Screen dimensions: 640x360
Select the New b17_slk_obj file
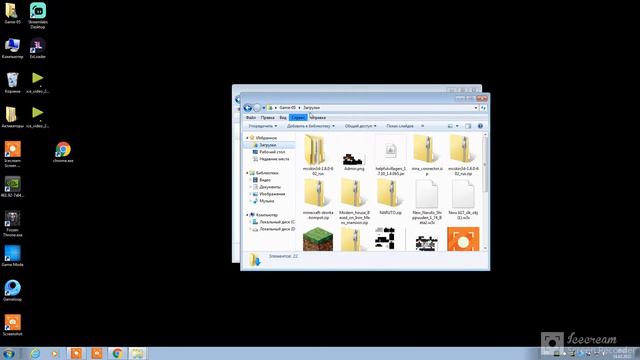click(463, 200)
